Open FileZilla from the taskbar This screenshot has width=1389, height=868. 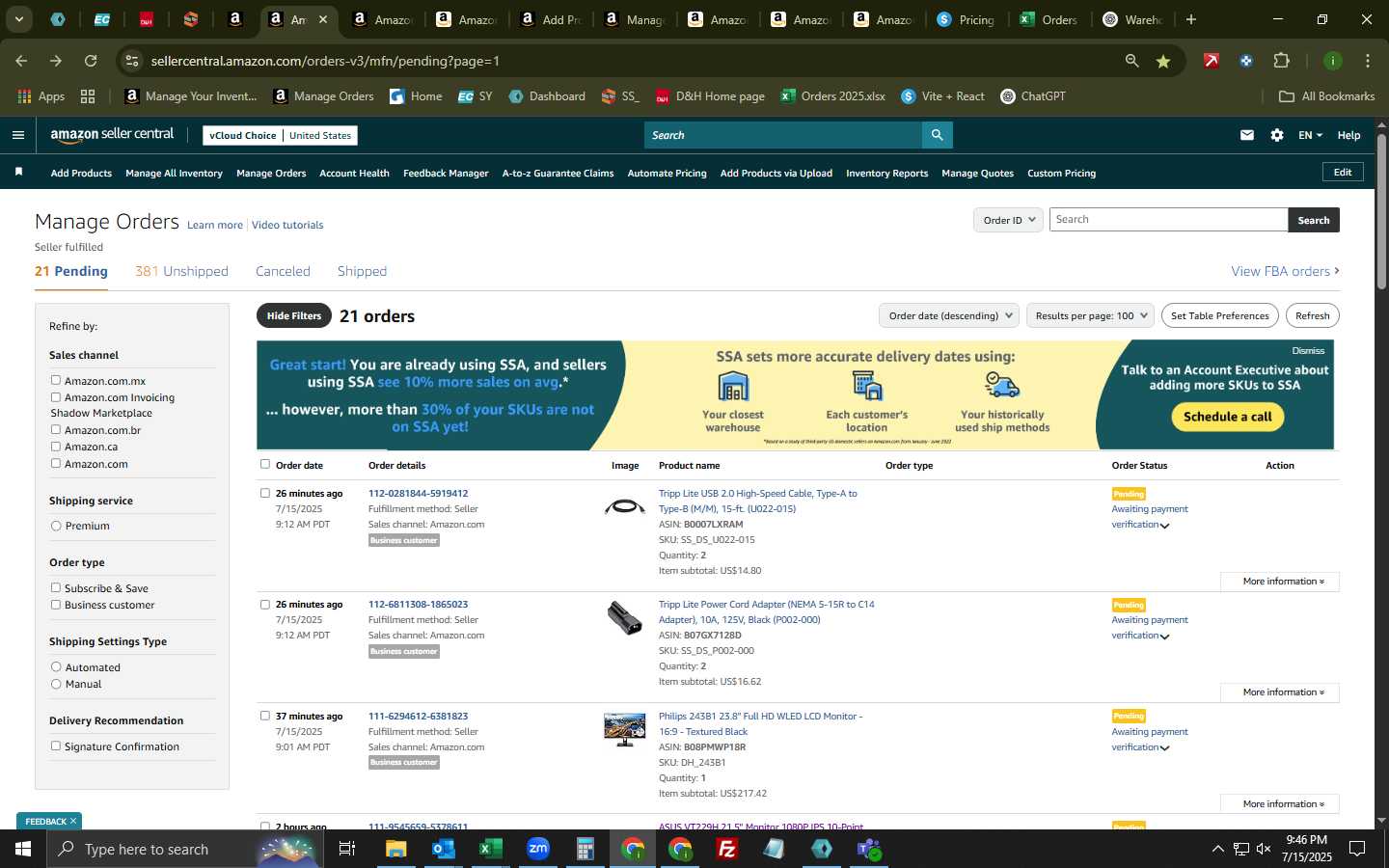(727, 849)
